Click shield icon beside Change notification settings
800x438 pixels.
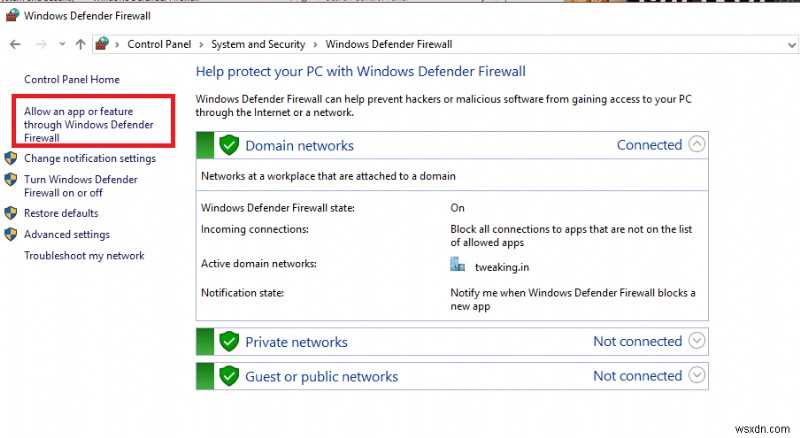(x=11, y=158)
